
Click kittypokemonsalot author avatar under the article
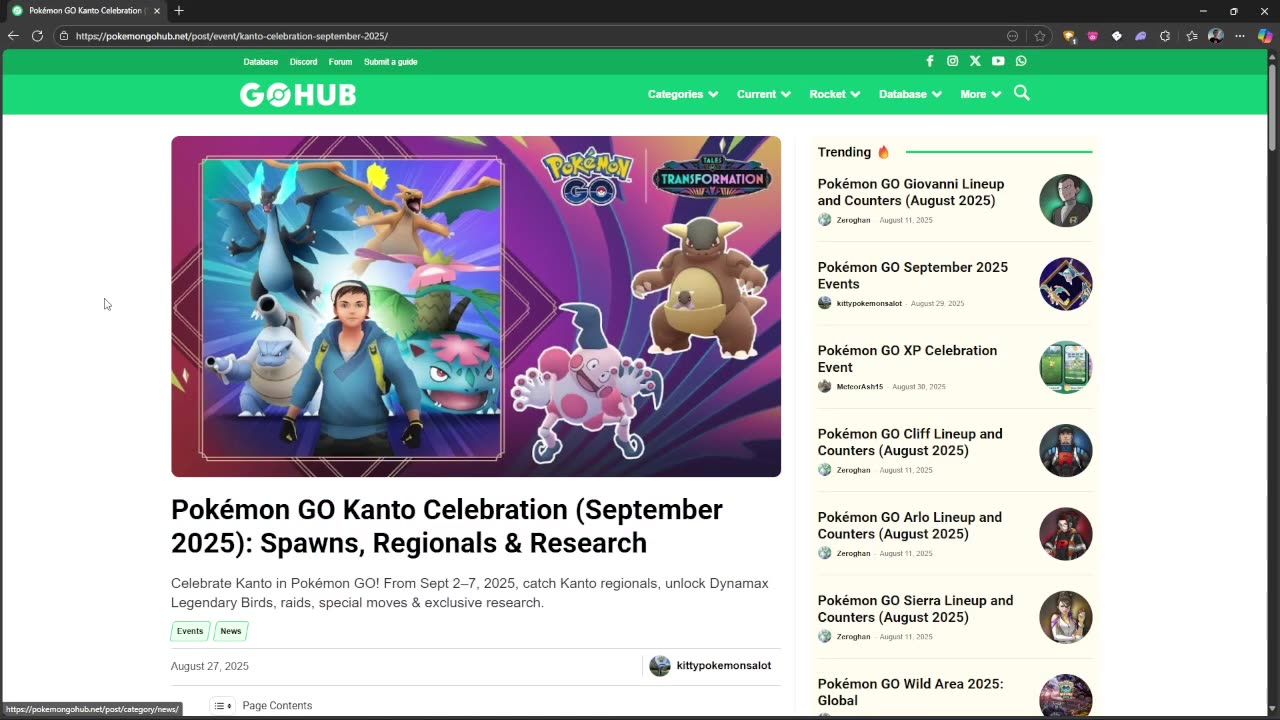[660, 666]
